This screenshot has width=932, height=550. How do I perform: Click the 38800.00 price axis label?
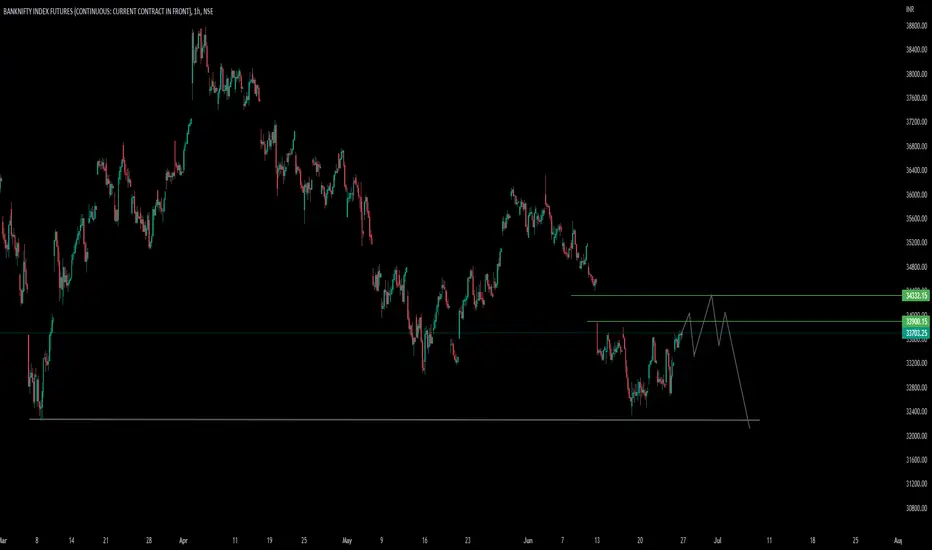pyautogui.click(x=916, y=26)
